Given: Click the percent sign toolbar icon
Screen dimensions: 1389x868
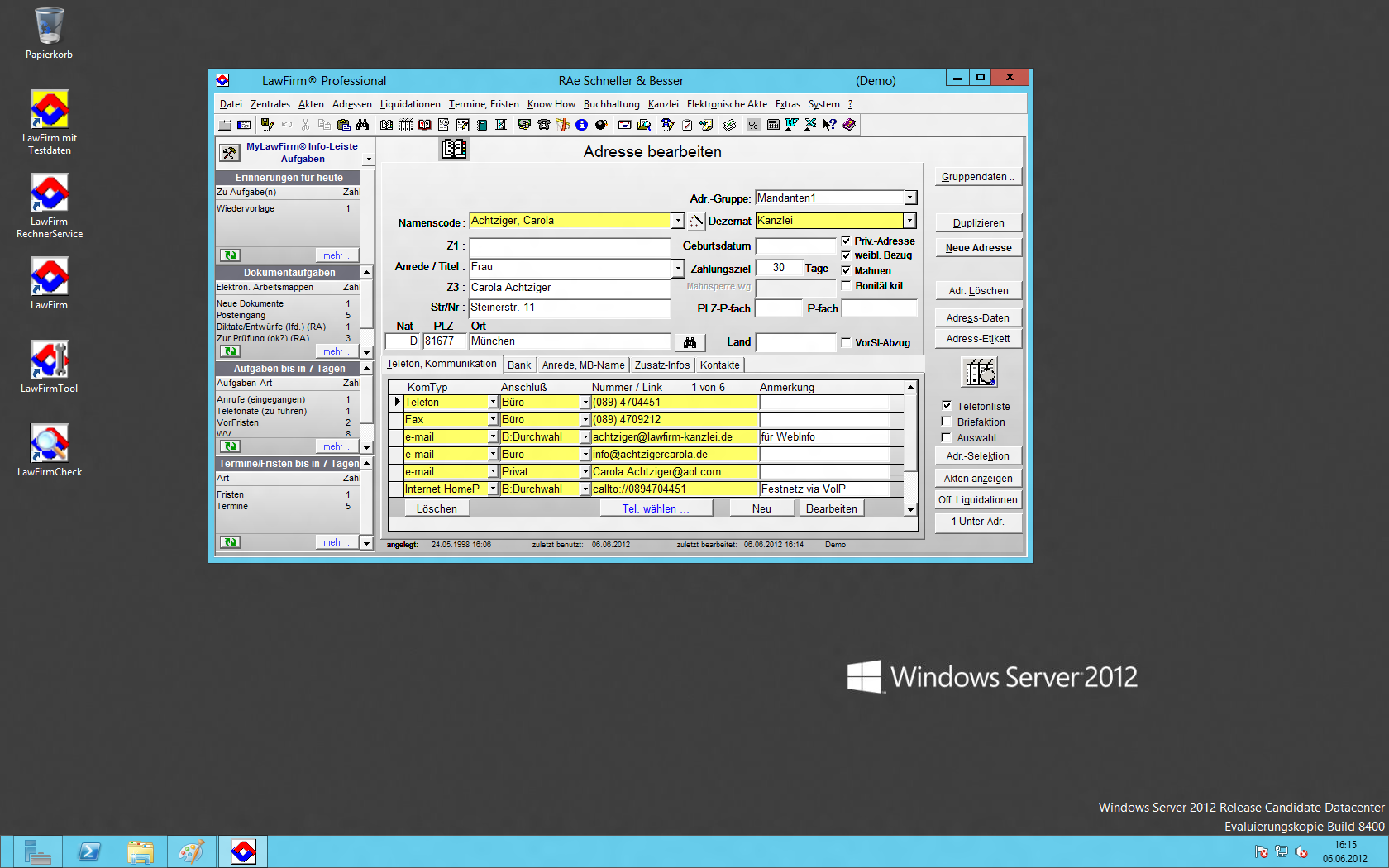Looking at the screenshot, I should [753, 125].
